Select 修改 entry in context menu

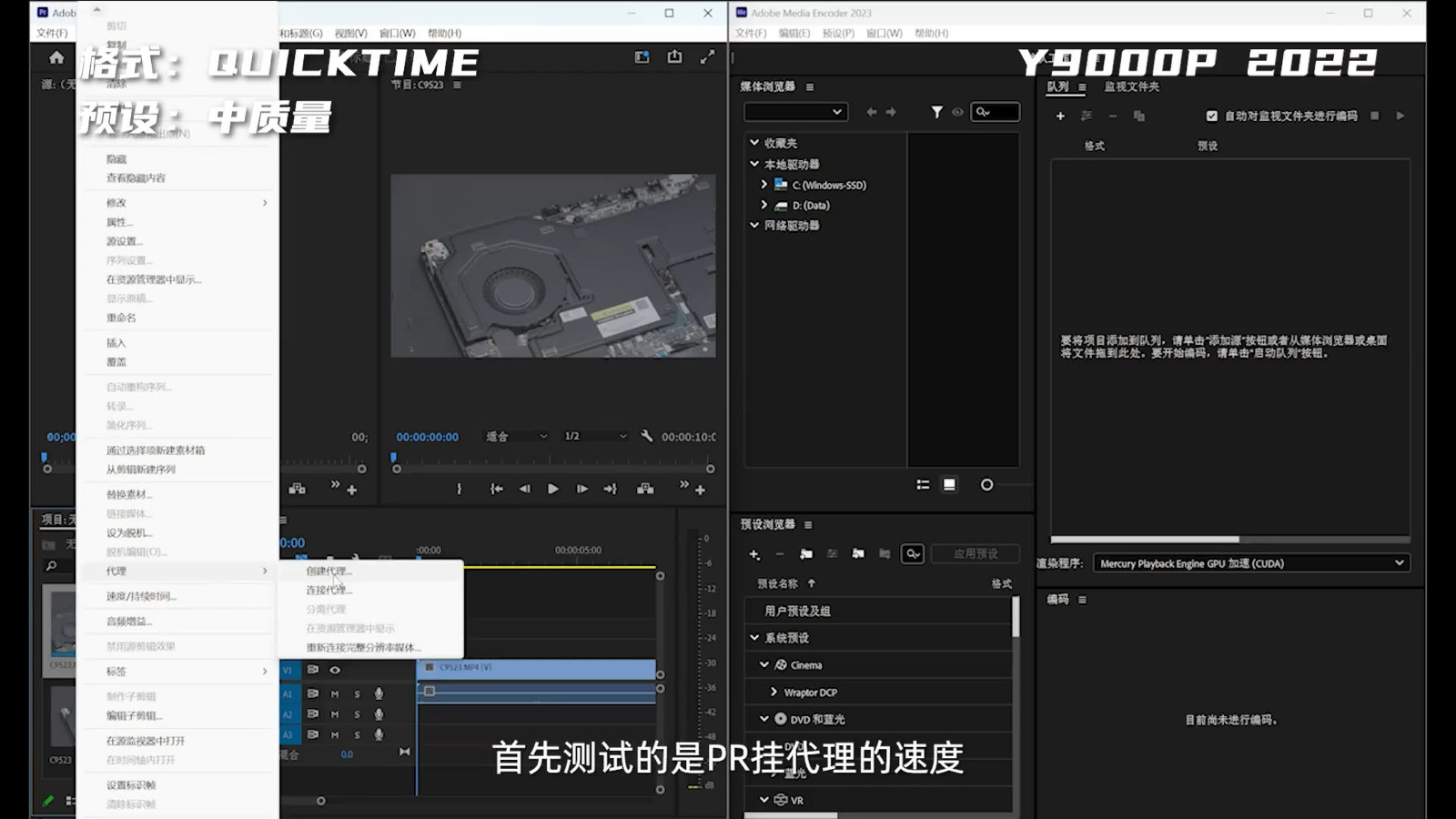(x=177, y=202)
